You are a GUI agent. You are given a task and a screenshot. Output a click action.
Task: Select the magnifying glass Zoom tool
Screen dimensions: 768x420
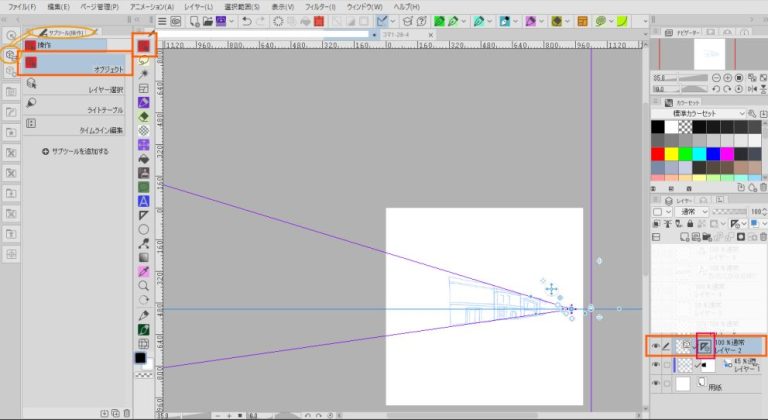pos(144,285)
